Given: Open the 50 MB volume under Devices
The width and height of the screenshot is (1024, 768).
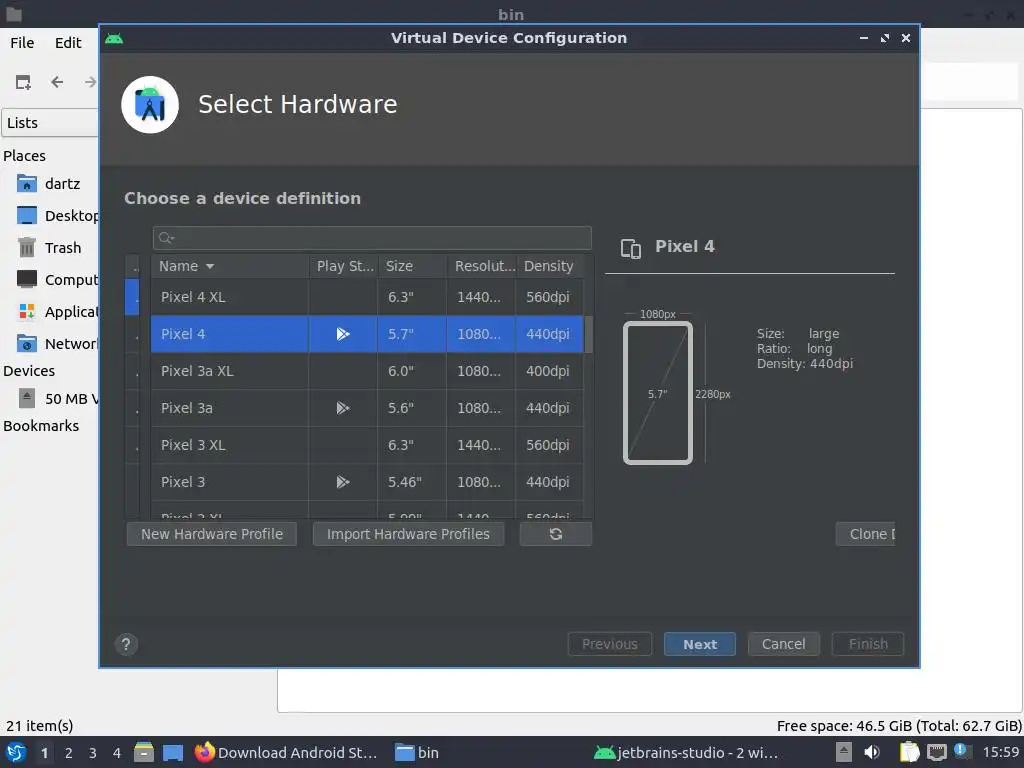Looking at the screenshot, I should tap(57, 398).
